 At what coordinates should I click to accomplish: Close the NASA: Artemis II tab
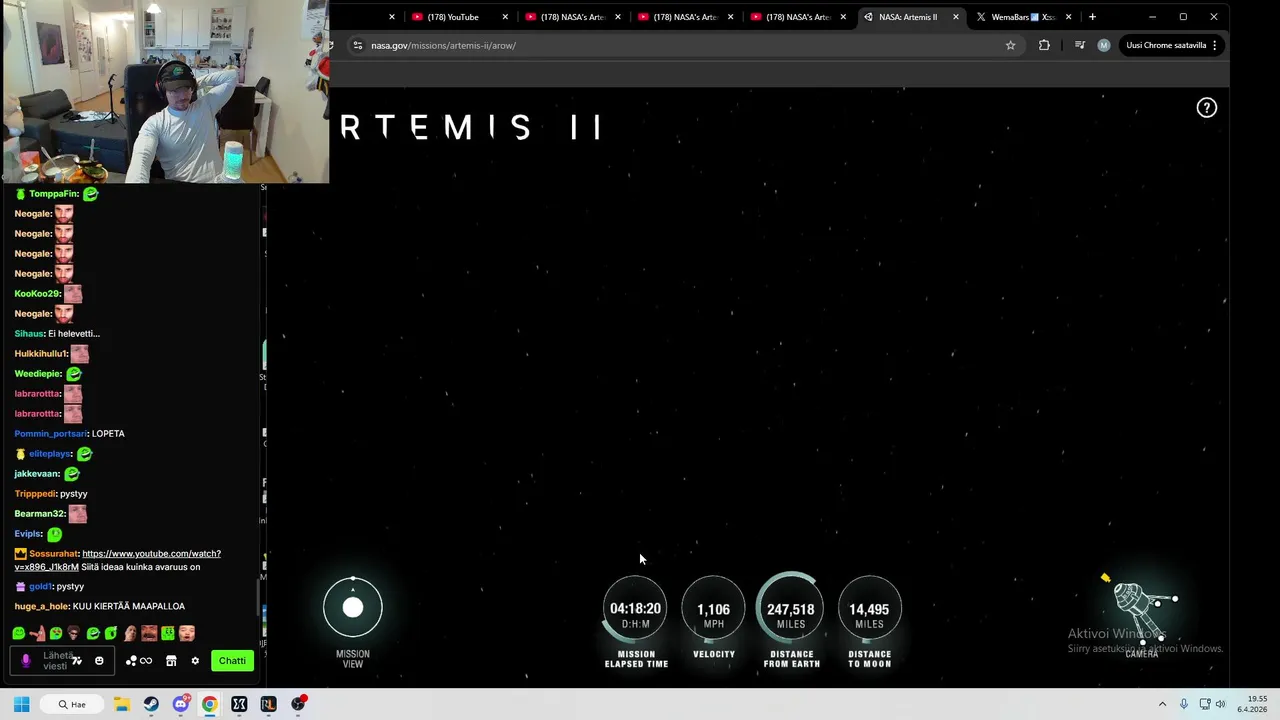[956, 17]
